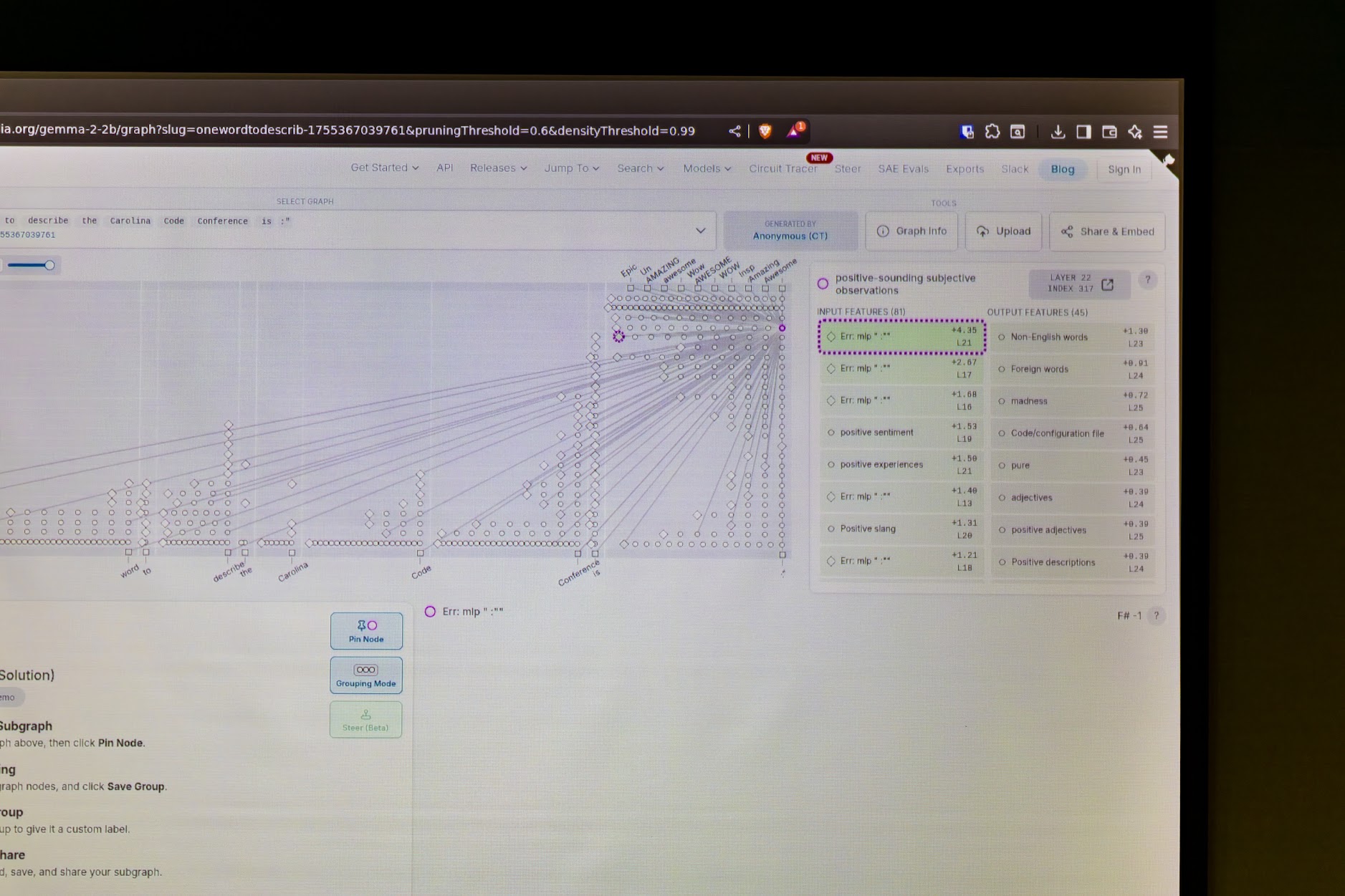Image resolution: width=1345 pixels, height=896 pixels.
Task: Click Share & Embed
Action: click(x=1108, y=231)
